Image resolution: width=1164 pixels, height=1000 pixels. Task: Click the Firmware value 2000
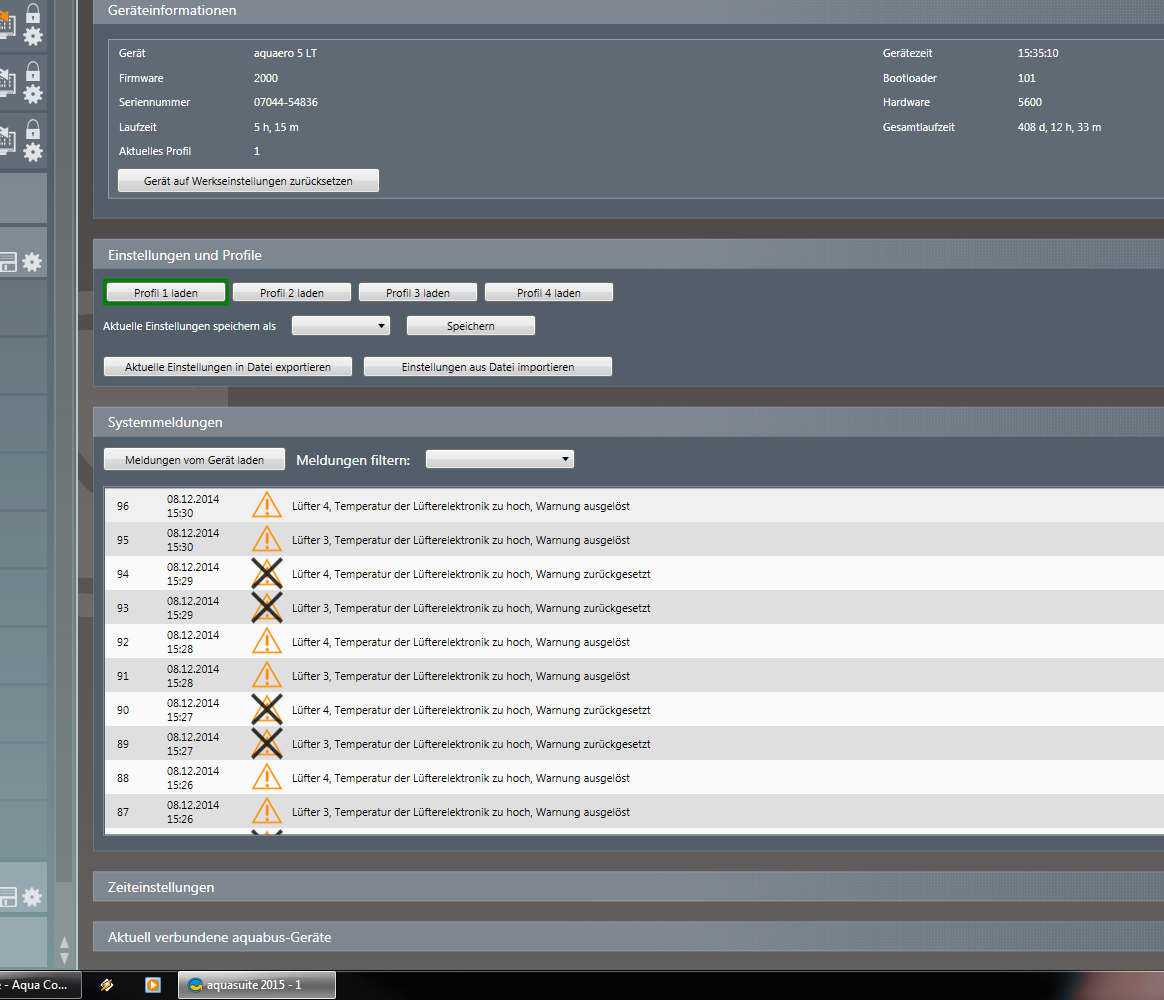click(x=266, y=78)
